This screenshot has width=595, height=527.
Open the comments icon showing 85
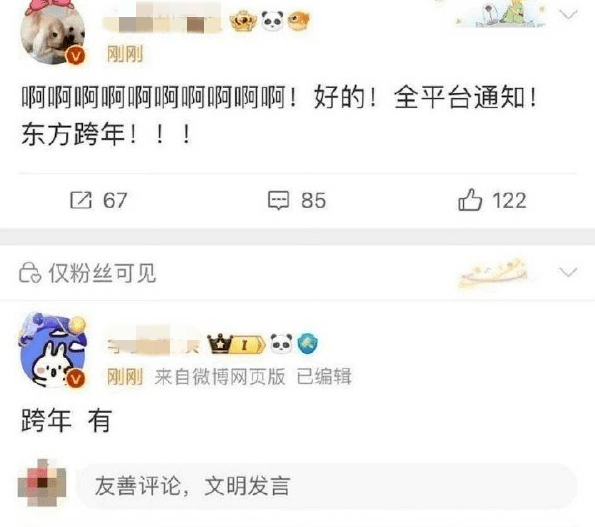[279, 200]
